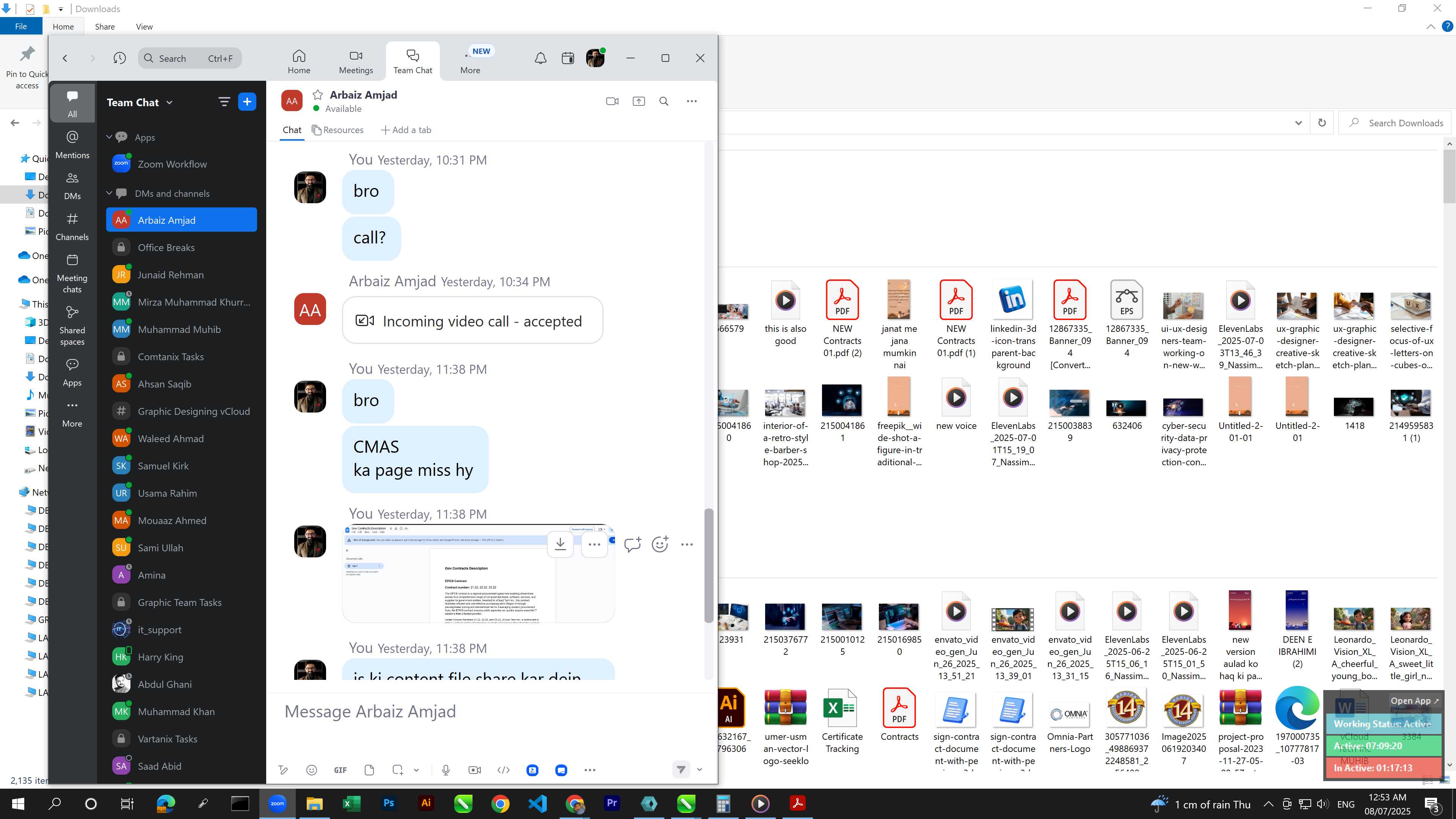
Task: Open Zoom notifications bell
Action: (x=540, y=58)
